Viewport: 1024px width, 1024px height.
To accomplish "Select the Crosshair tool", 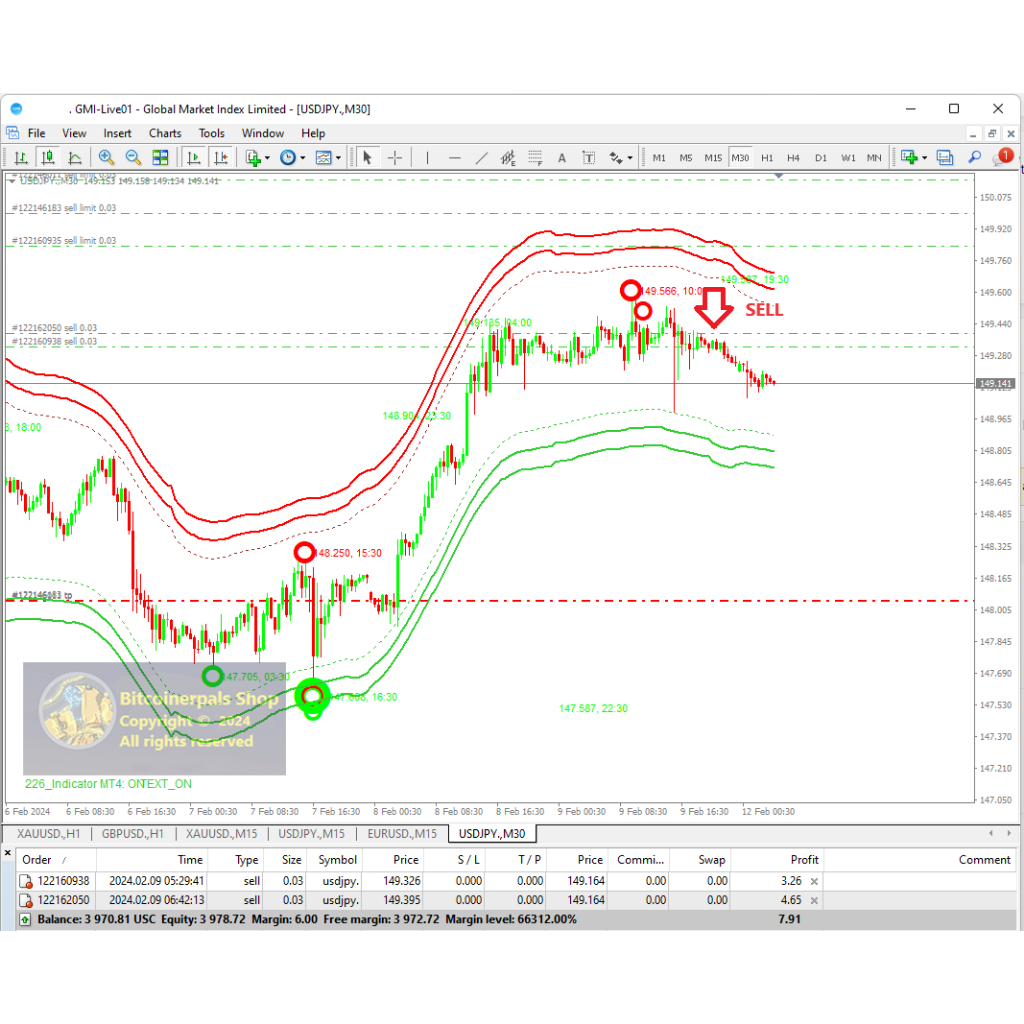I will (395, 157).
